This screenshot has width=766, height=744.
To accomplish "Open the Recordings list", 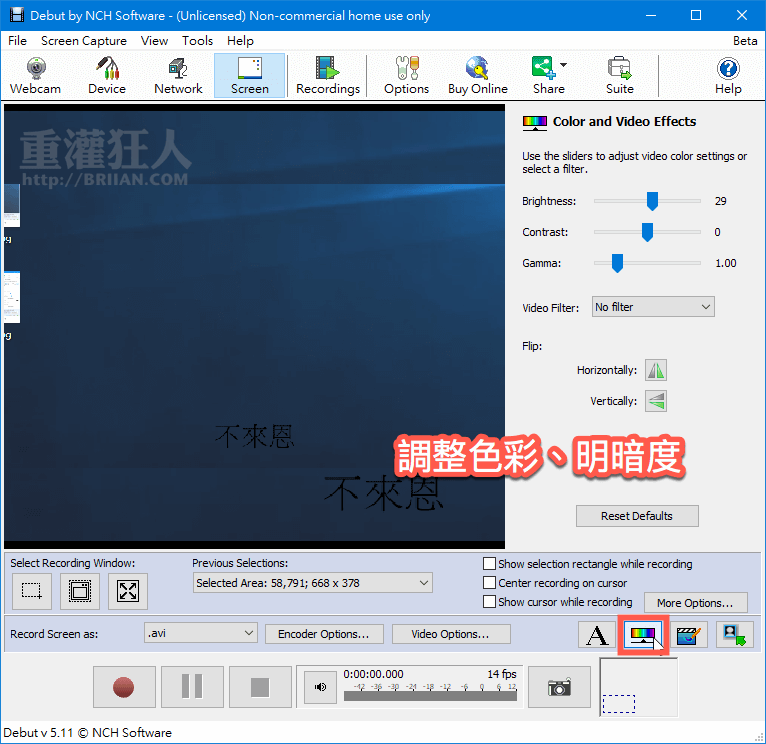I will [327, 75].
